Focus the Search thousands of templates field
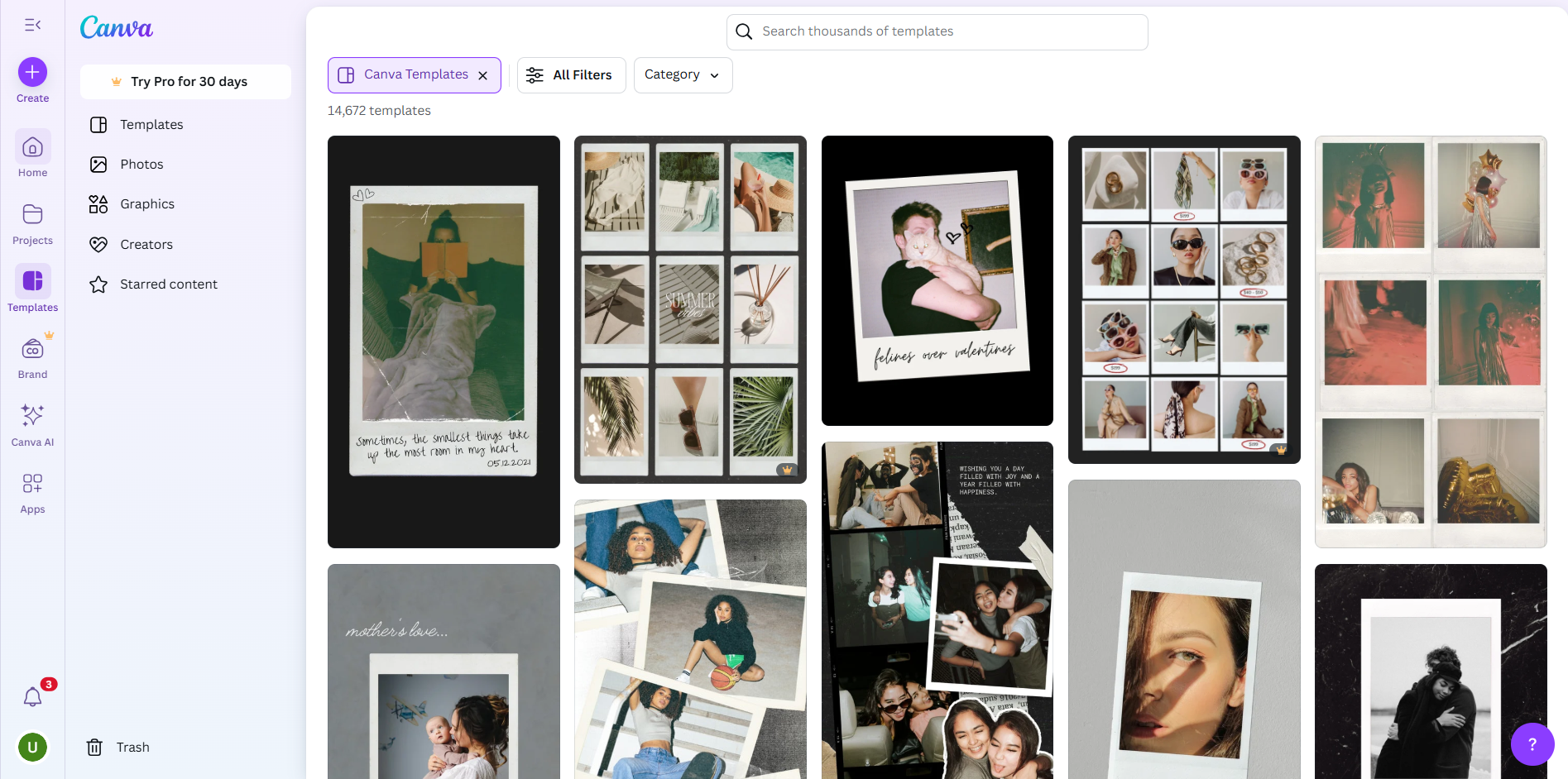Screen dimensions: 1568x779 (937, 31)
